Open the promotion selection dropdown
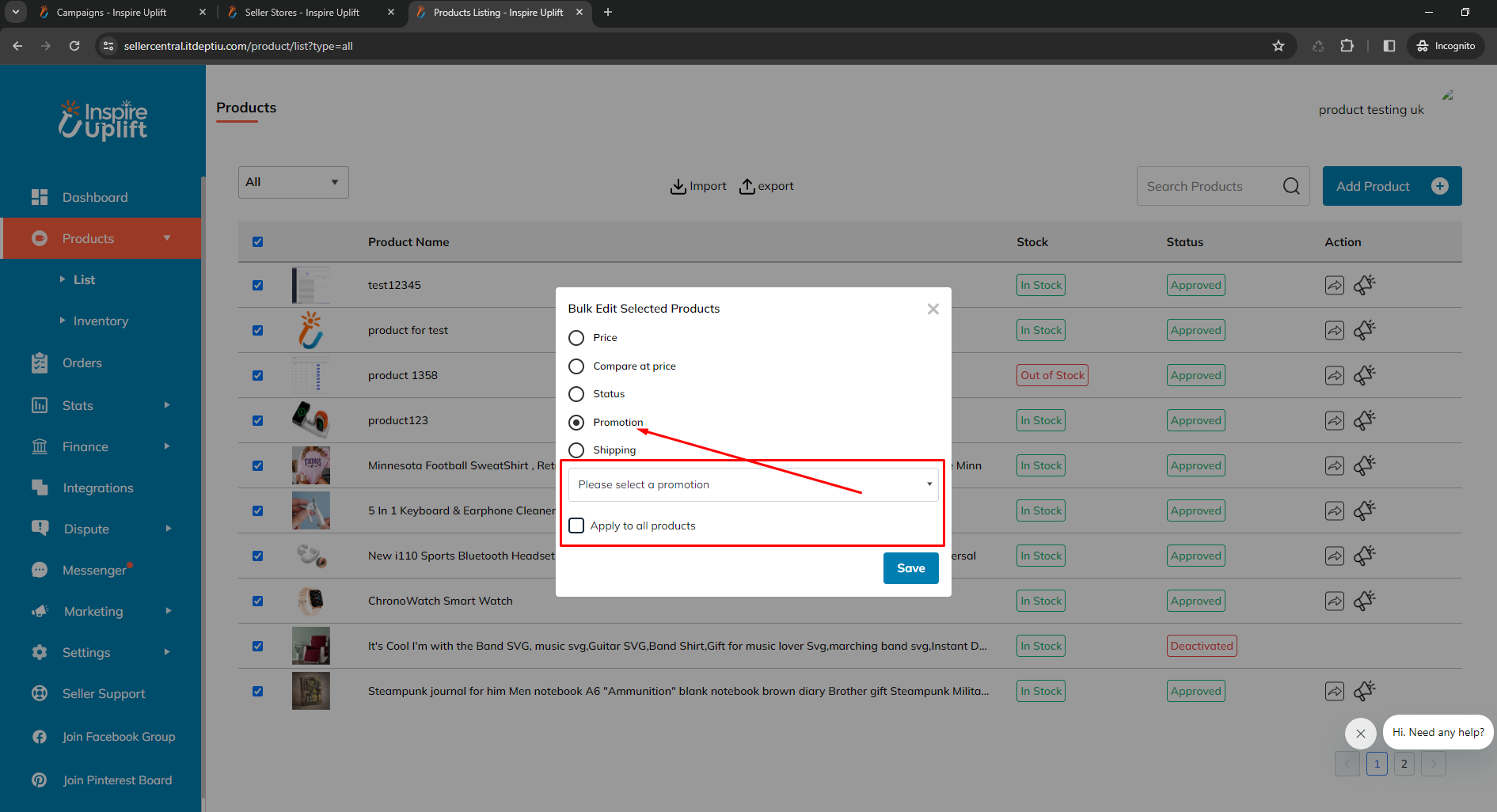Screen dimensions: 1497x812 point(753,484)
